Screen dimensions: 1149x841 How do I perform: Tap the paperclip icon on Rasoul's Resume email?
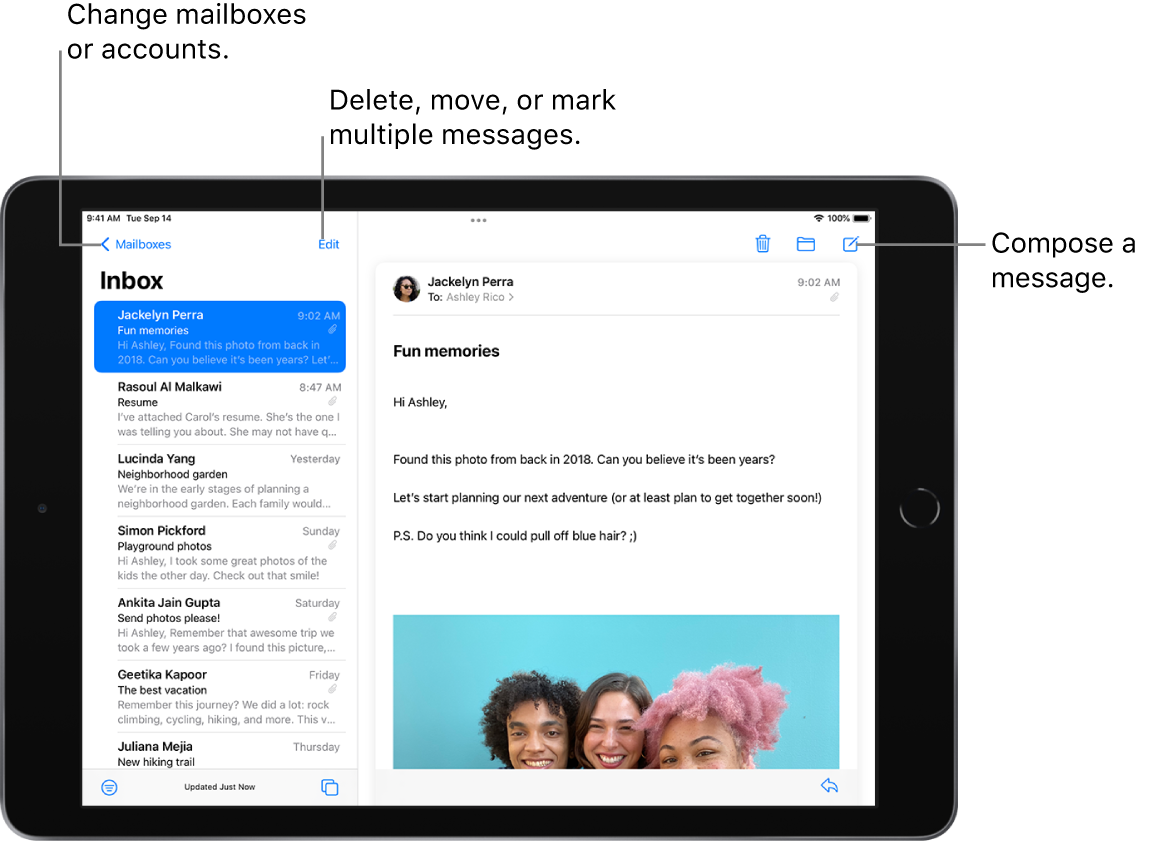(x=332, y=399)
